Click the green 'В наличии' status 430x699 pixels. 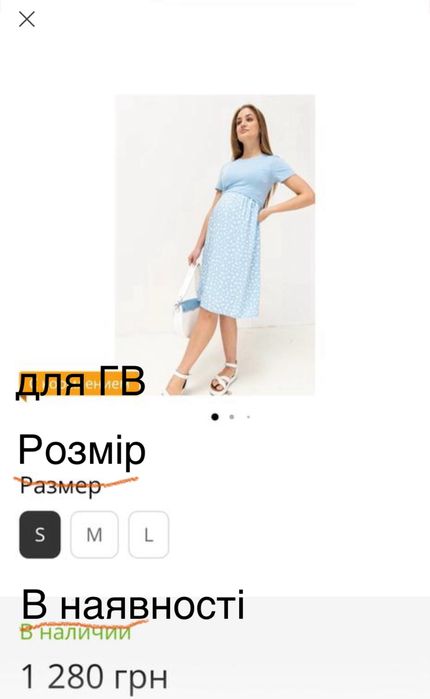click(76, 632)
